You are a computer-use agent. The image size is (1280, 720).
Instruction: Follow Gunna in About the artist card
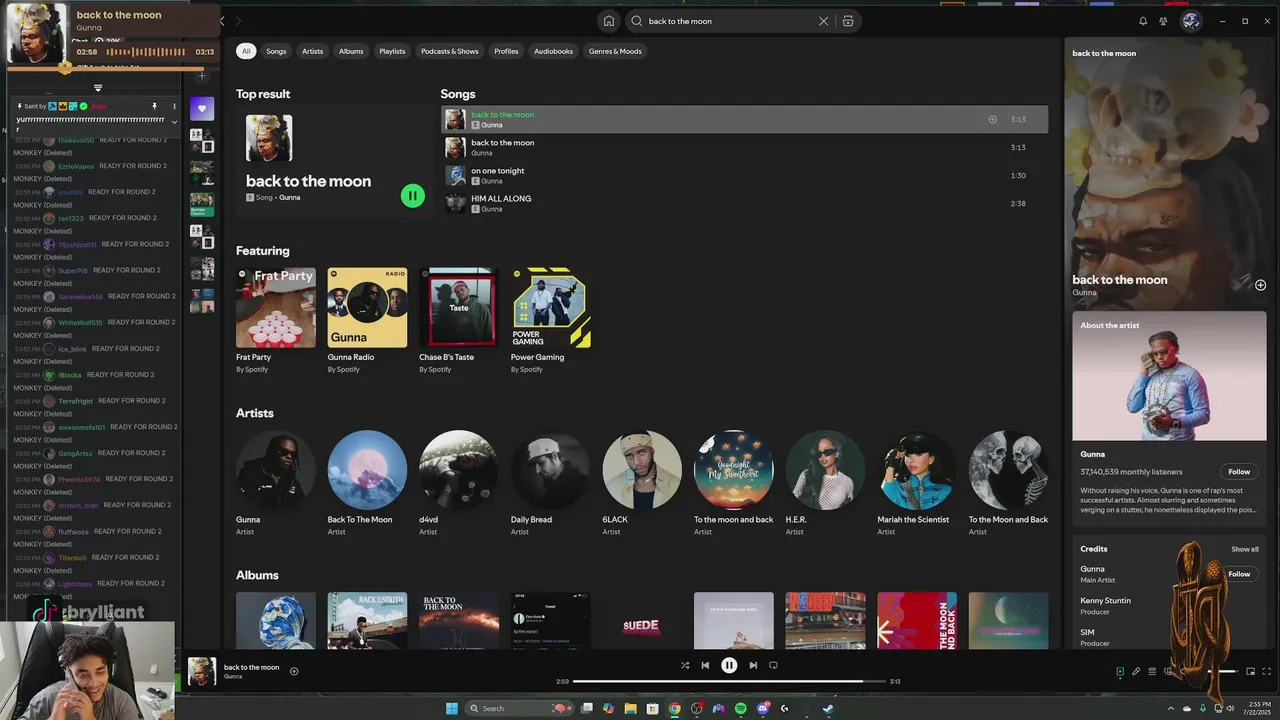pyautogui.click(x=1239, y=472)
